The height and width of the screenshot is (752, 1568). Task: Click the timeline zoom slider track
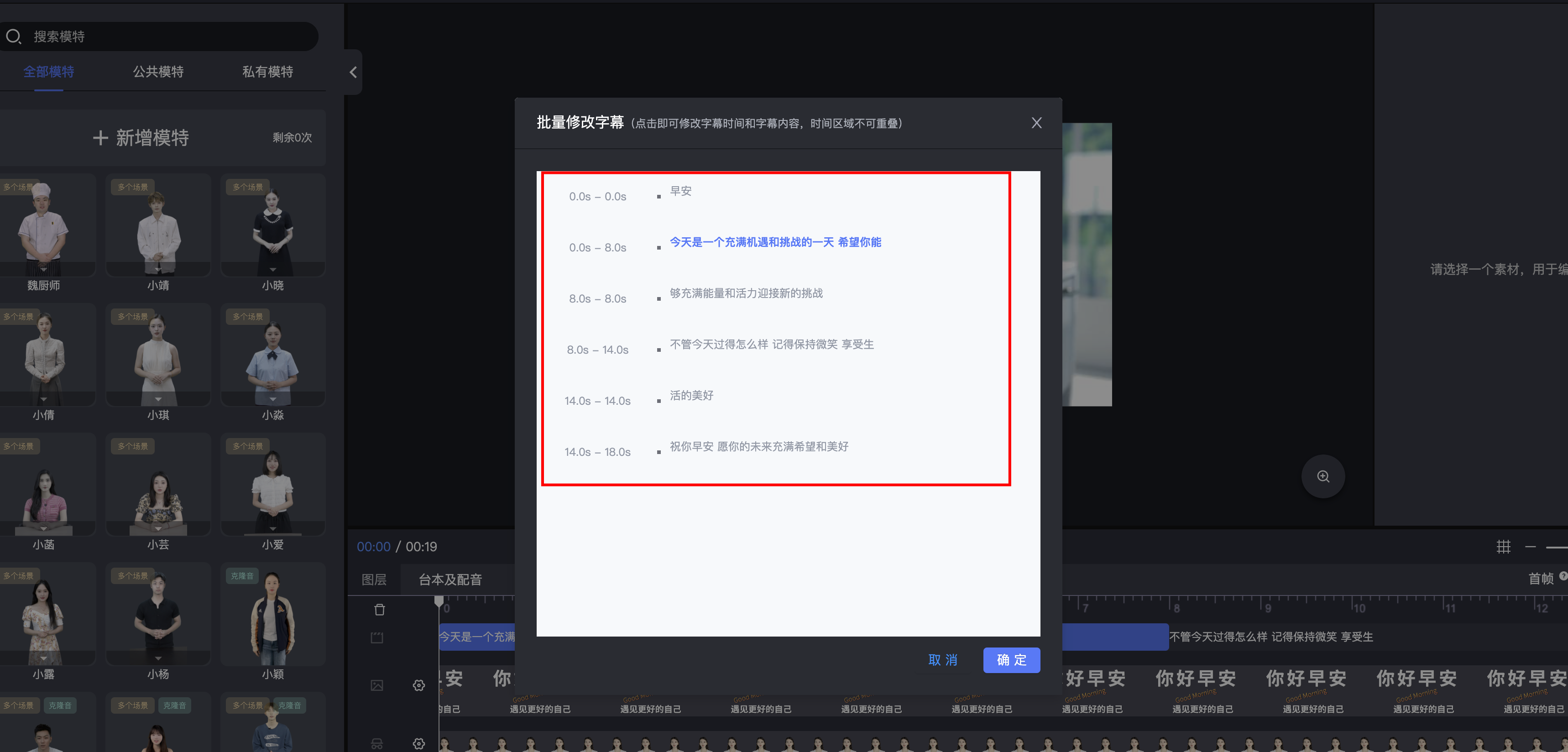click(1557, 547)
